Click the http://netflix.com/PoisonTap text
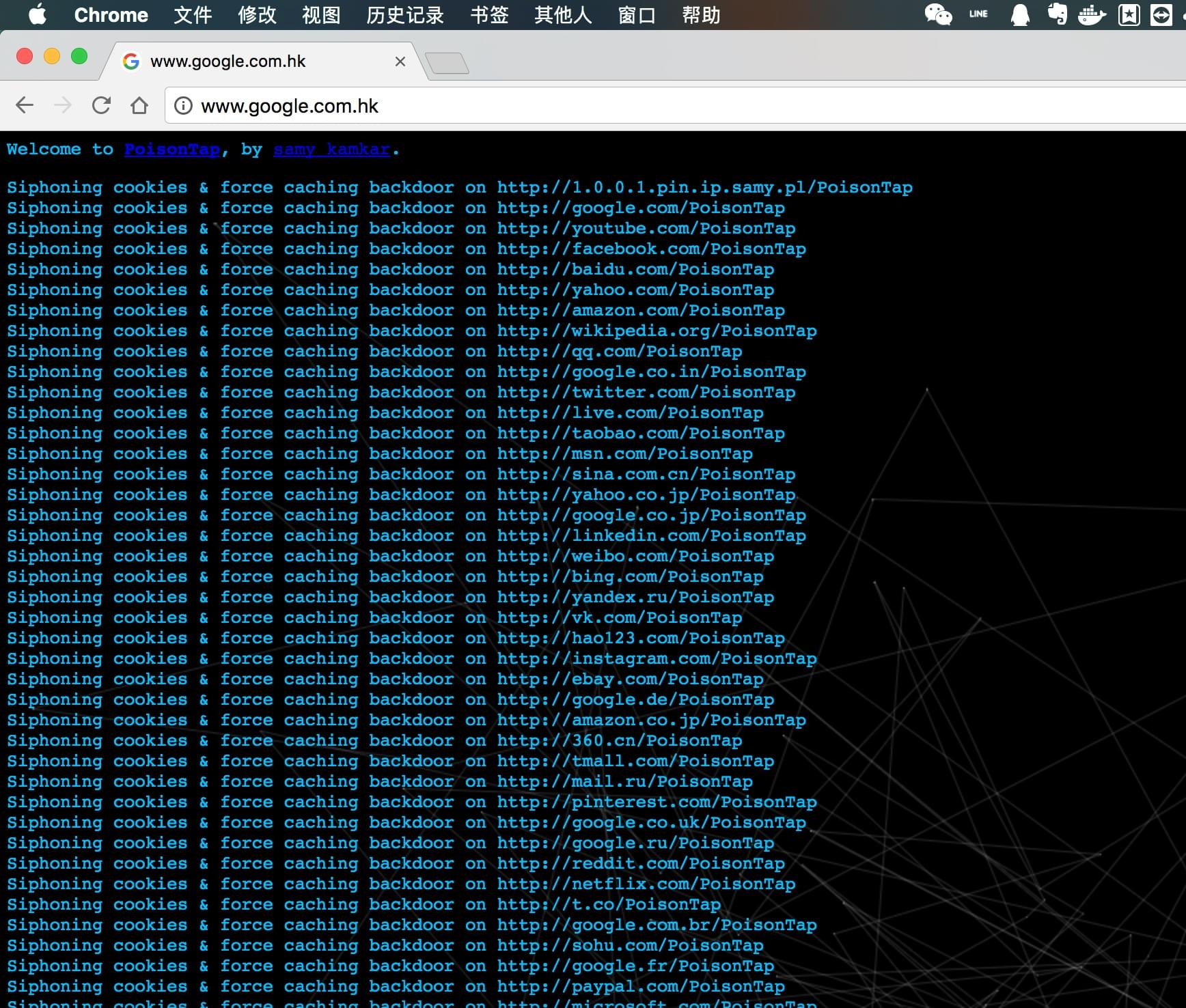 [646, 884]
